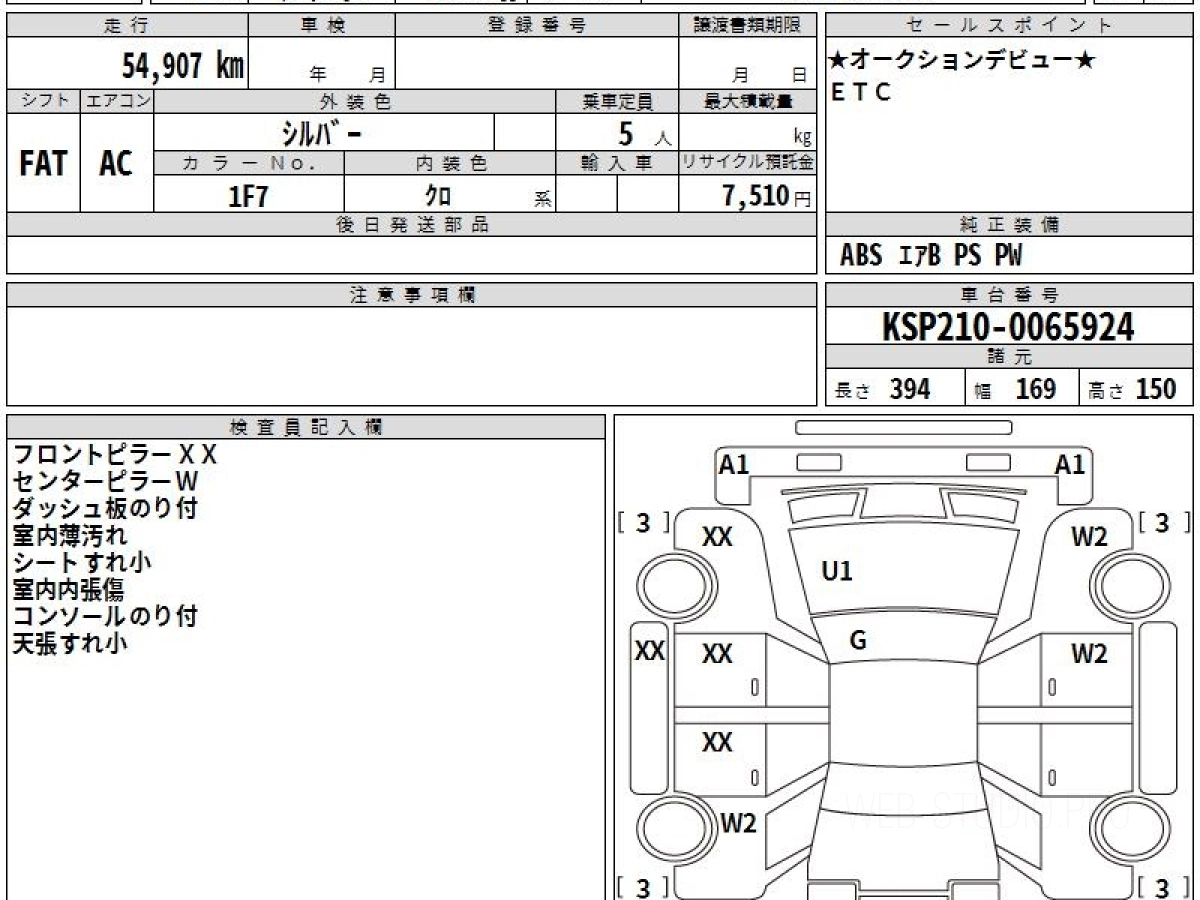Select the inspector note シートすれ小
Image resolution: width=1200 pixels, height=900 pixels.
(81, 563)
